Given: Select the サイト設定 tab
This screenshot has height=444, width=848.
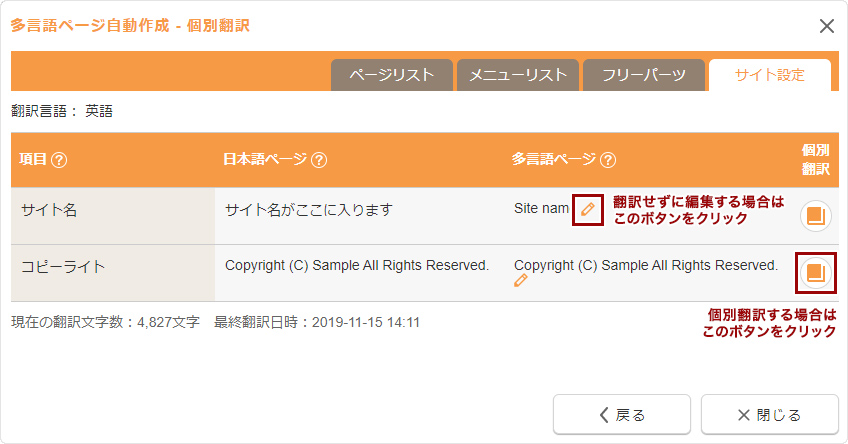Looking at the screenshot, I should coord(770,75).
